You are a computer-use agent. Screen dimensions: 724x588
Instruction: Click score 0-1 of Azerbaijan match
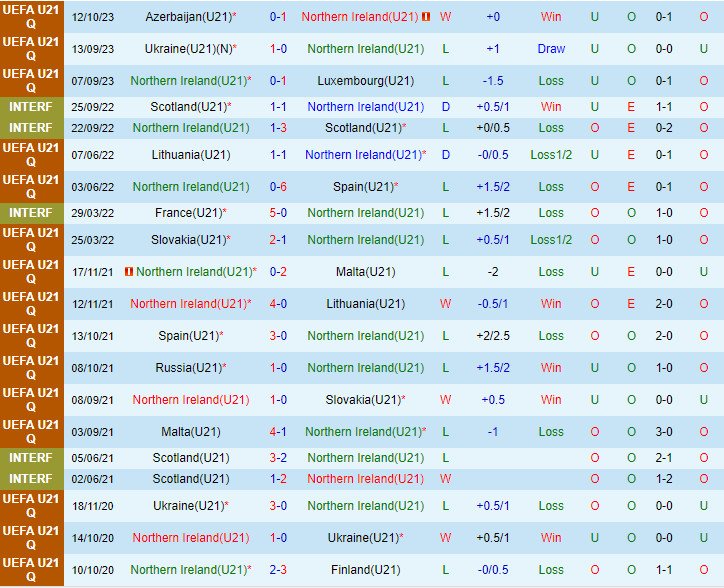(278, 17)
